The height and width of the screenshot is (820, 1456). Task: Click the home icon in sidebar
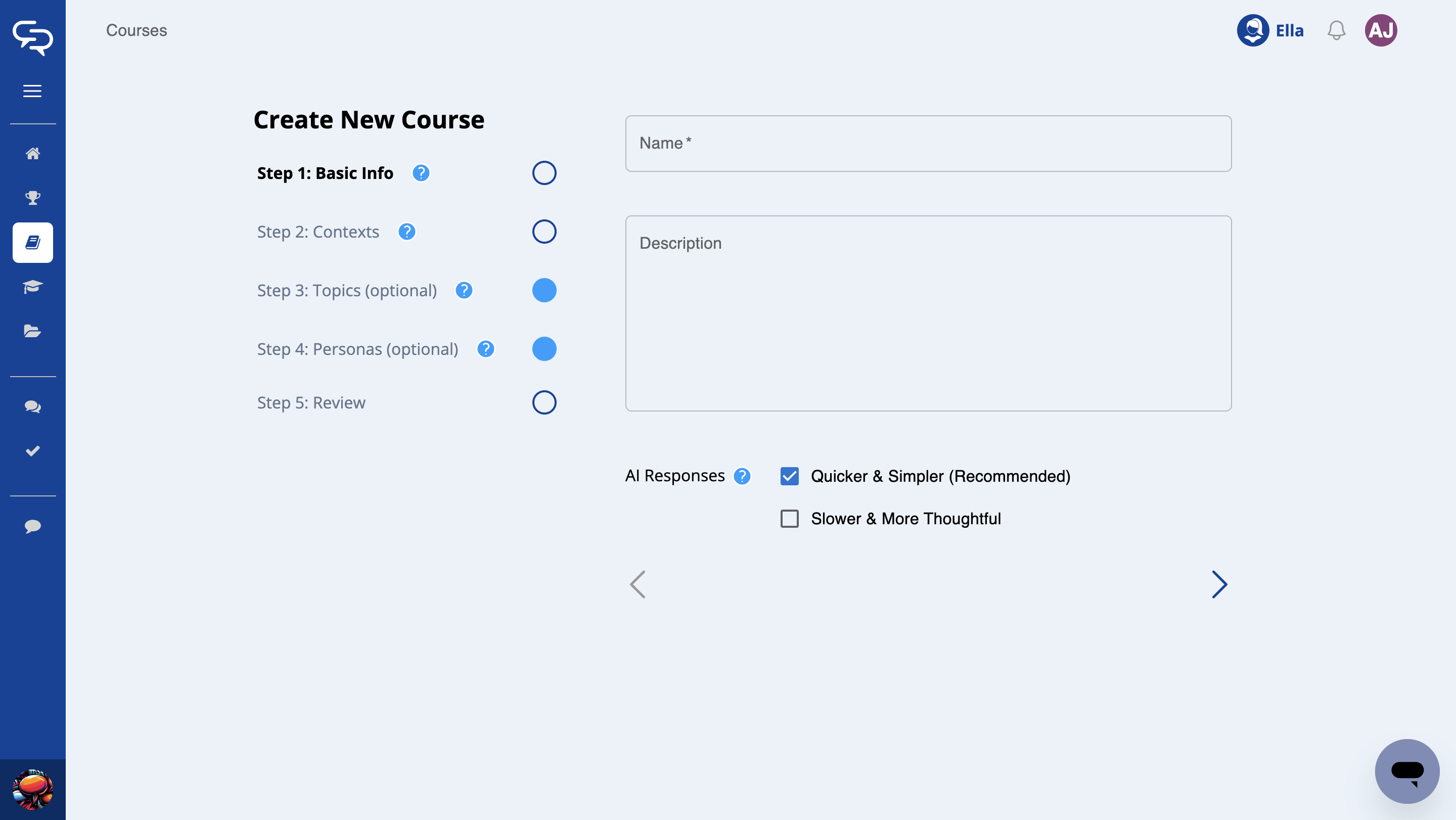click(33, 154)
